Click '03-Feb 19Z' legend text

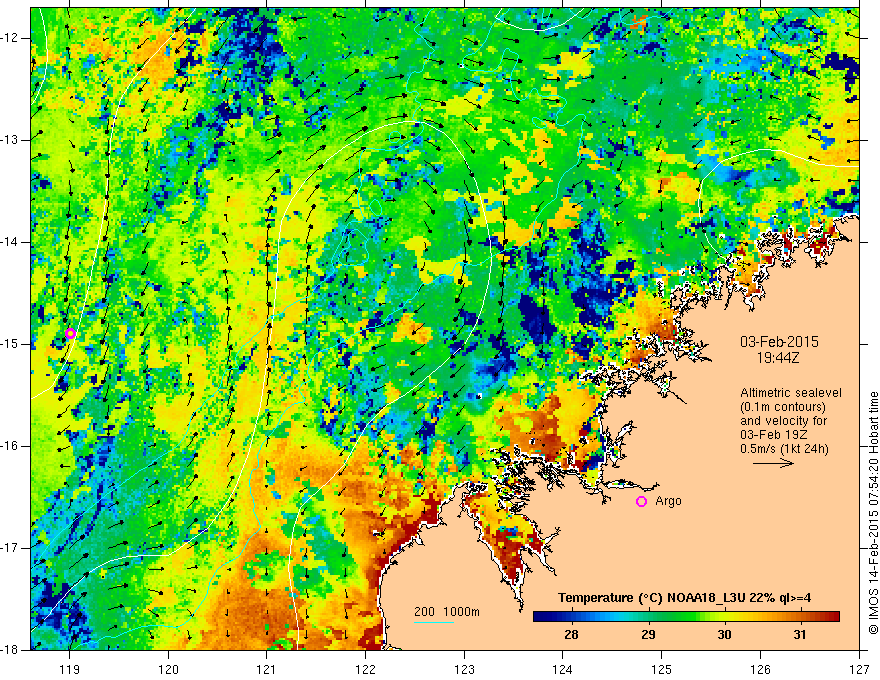(x=774, y=435)
